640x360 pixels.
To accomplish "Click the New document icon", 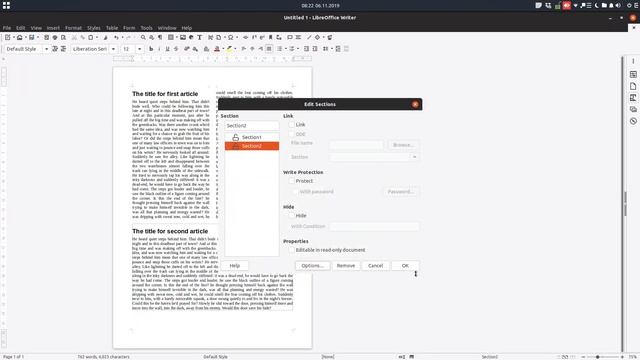I will click(x=7, y=38).
